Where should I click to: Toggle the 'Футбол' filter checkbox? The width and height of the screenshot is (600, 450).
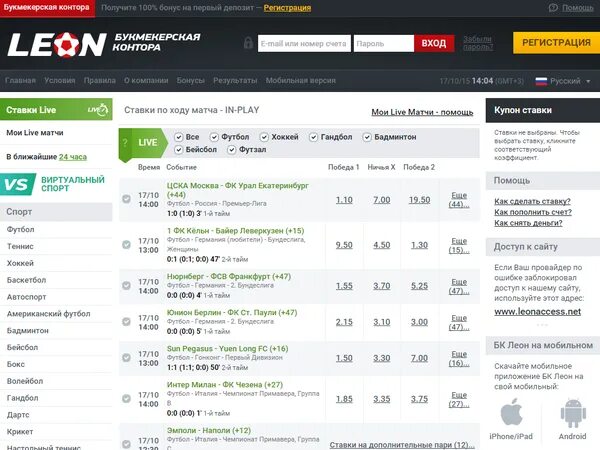coord(214,137)
